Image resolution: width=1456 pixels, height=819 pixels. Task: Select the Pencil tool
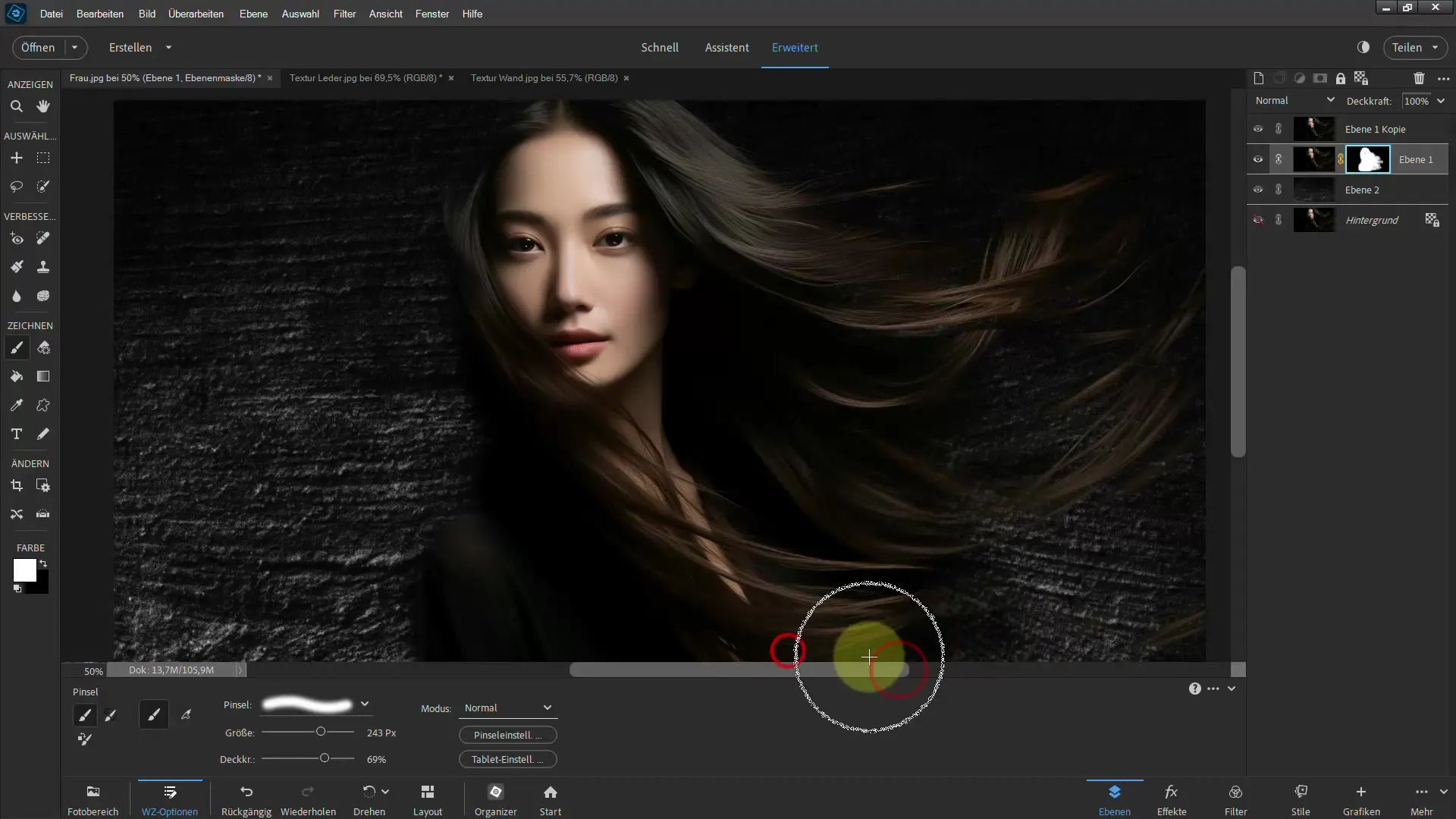pos(43,434)
